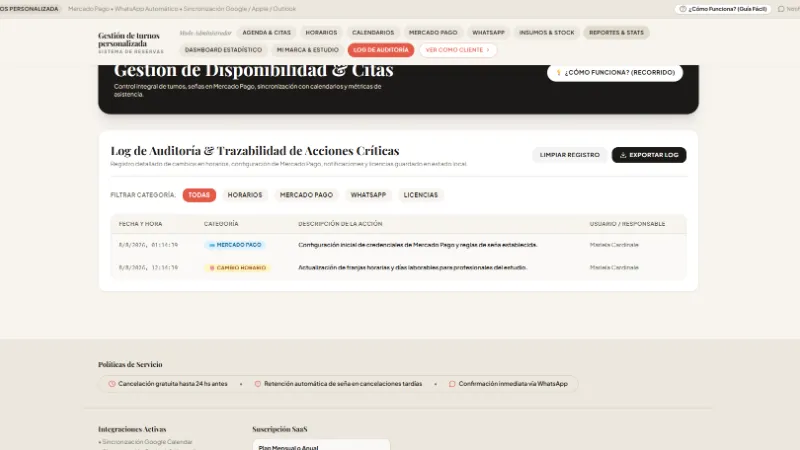Click 'Cancelación gratuita hasta 24 hs antes' policy
Screen dimensions: 800x450
click(x=173, y=384)
